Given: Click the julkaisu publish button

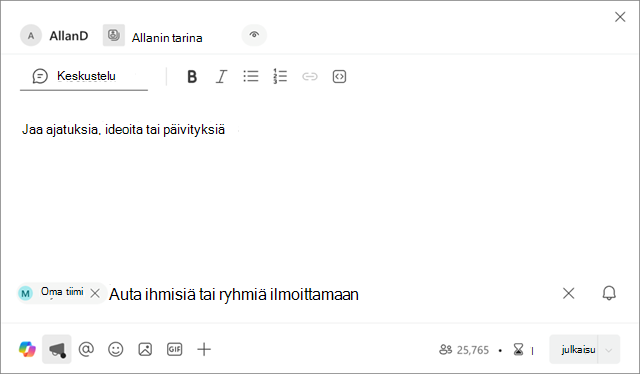Looking at the screenshot, I should pyautogui.click(x=574, y=350).
